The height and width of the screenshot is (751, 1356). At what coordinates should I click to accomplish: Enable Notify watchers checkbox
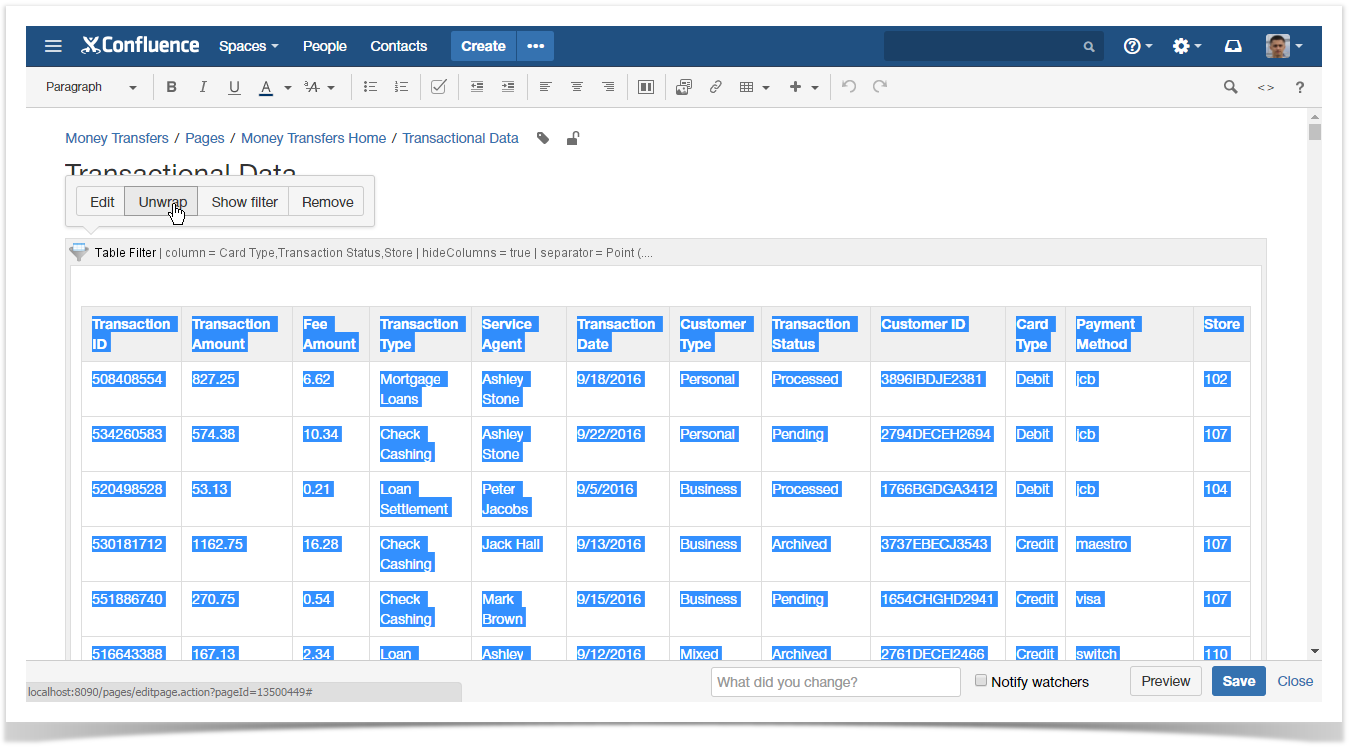point(981,680)
